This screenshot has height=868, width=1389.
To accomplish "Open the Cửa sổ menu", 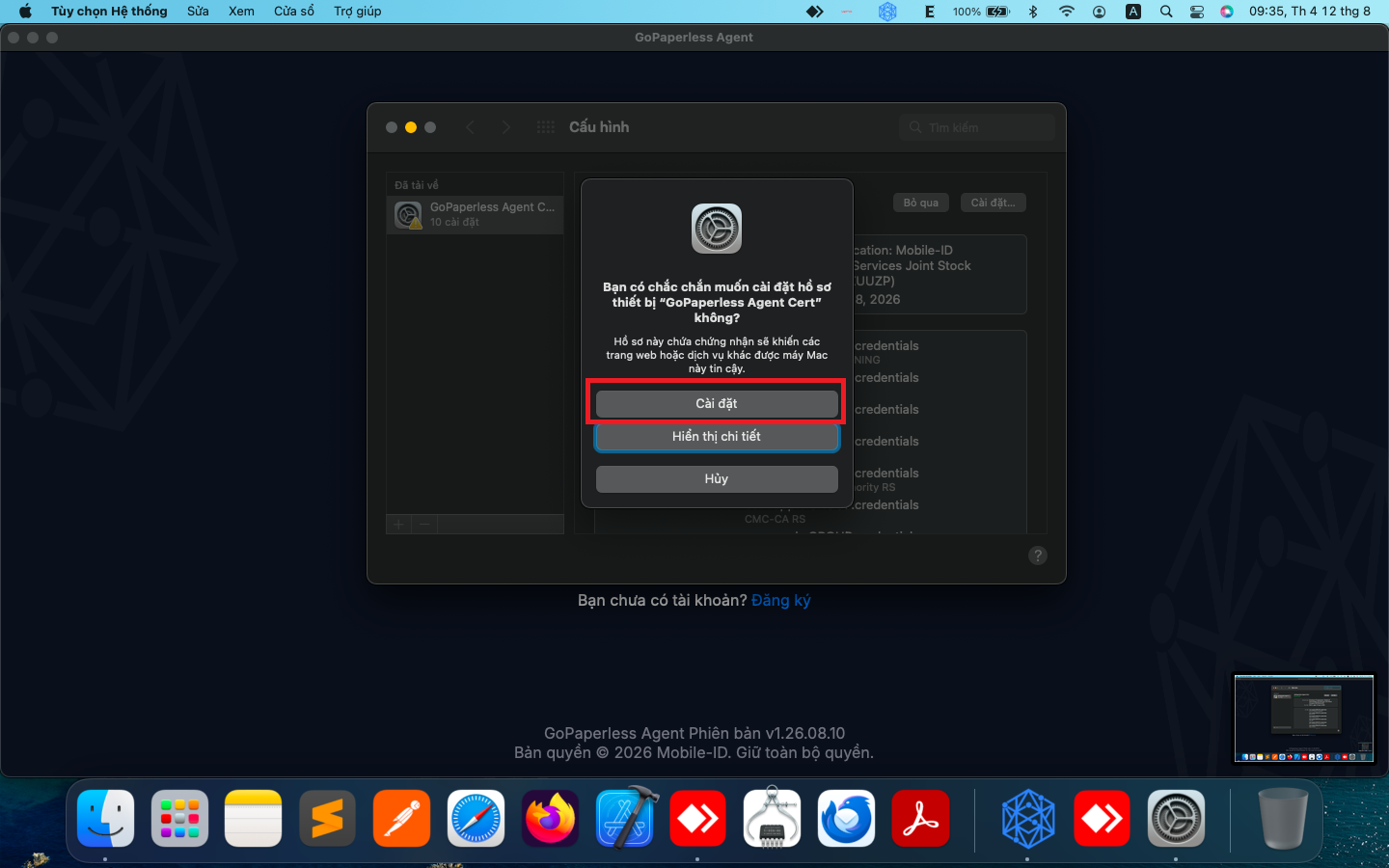I will (294, 12).
